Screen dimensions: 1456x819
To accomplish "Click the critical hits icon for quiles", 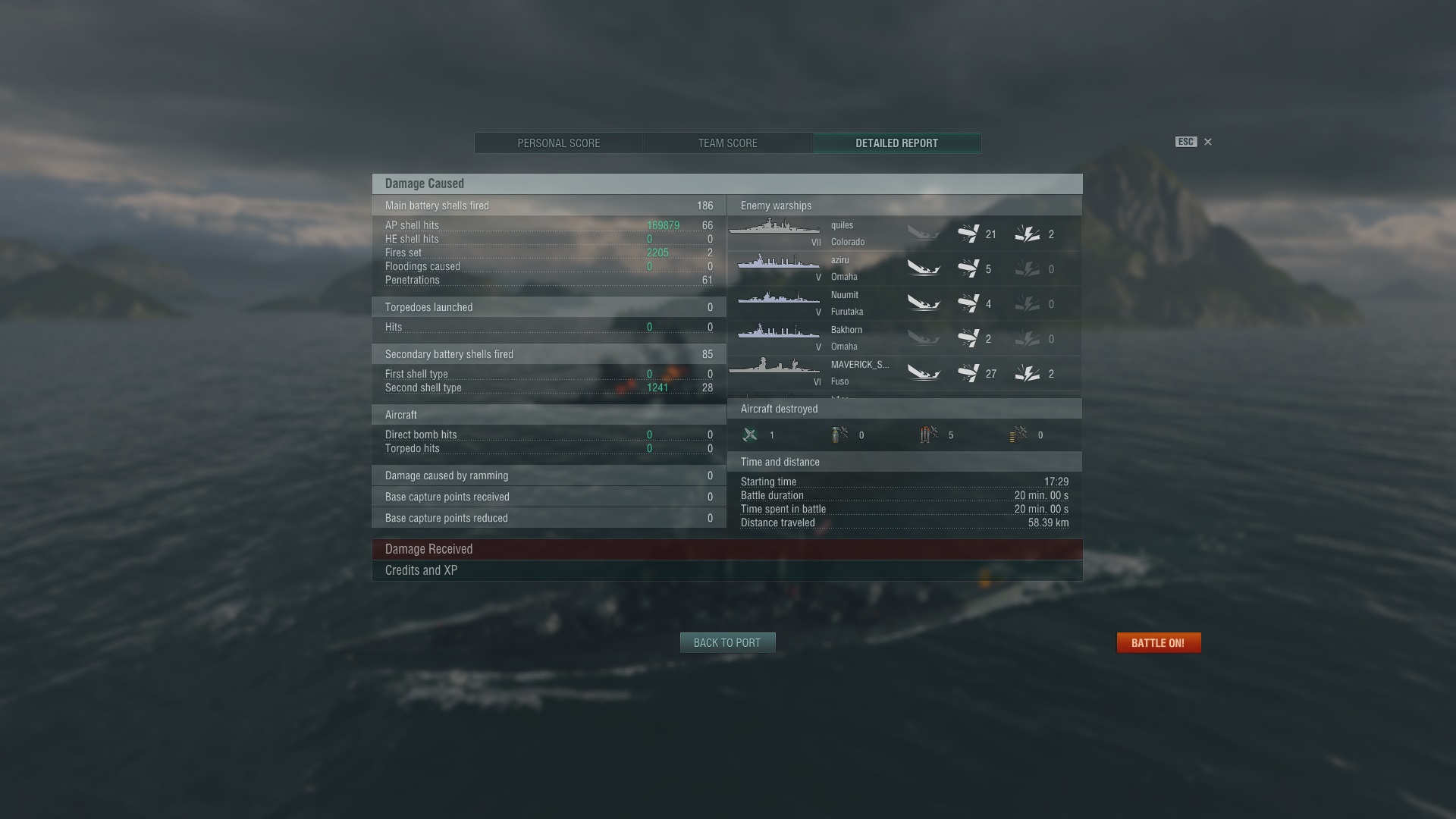I will pos(1028,234).
